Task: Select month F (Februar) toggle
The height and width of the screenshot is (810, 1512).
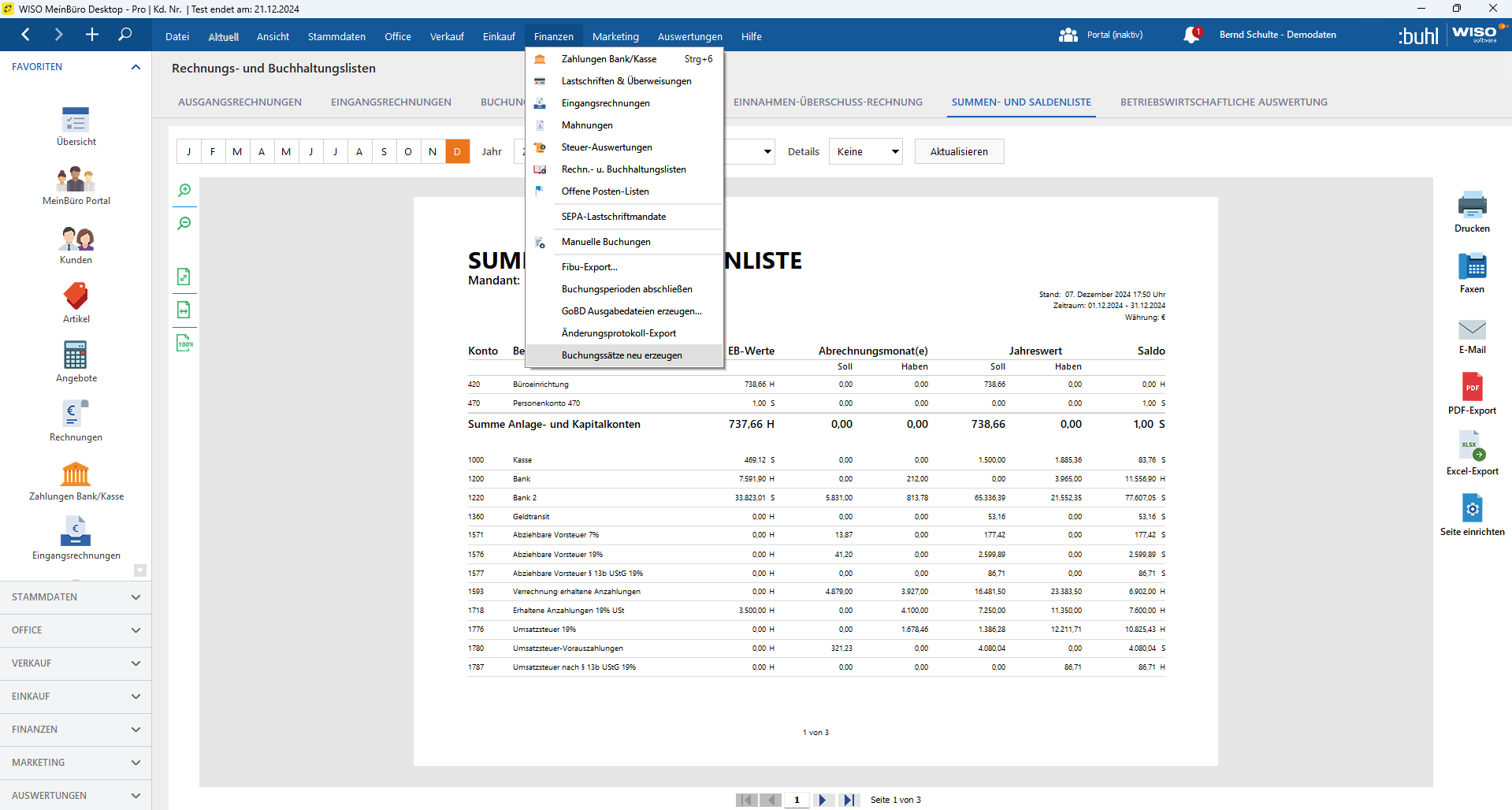Action: pos(213,151)
